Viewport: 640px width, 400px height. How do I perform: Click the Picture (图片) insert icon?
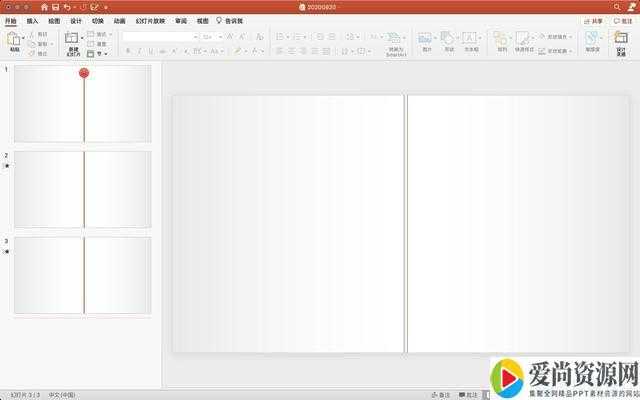coord(426,40)
